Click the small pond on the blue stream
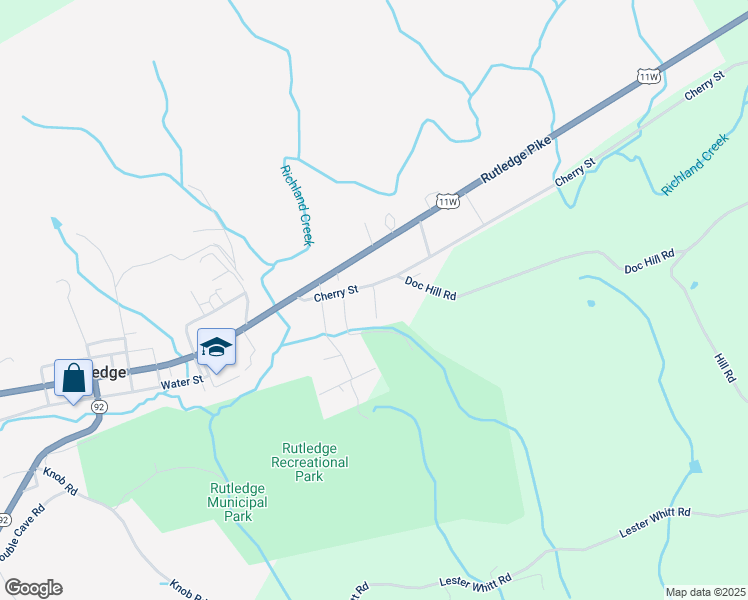 (695, 466)
